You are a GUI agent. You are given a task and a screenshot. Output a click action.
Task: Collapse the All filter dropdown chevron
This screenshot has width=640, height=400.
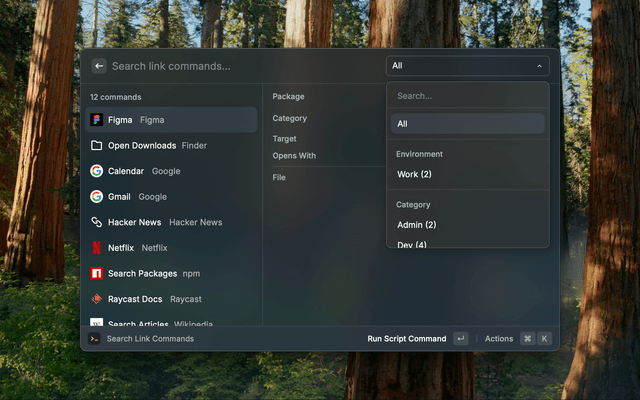click(x=539, y=66)
